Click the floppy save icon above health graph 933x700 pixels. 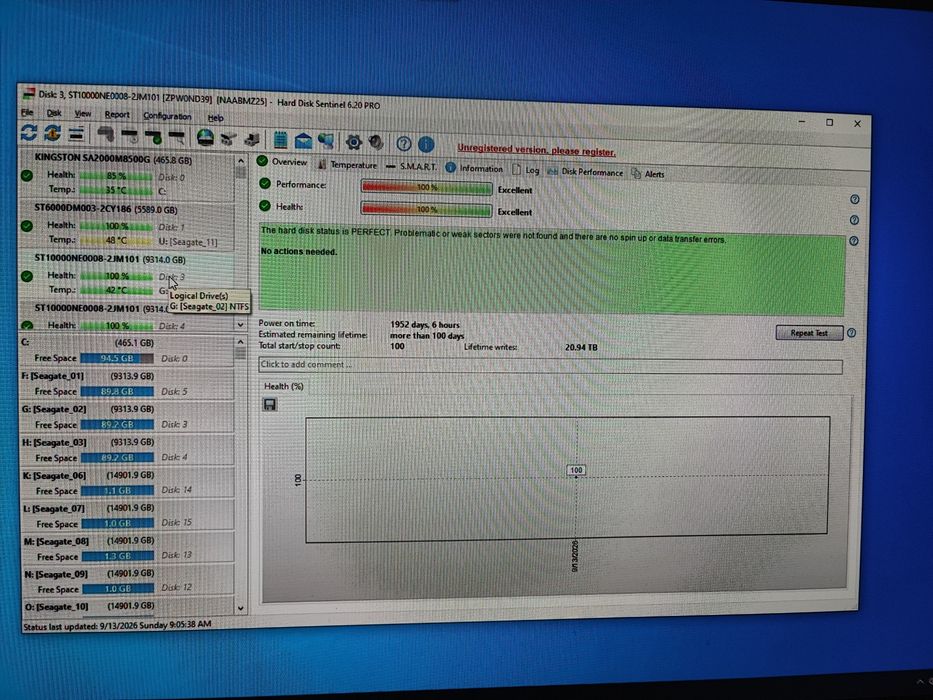point(270,405)
